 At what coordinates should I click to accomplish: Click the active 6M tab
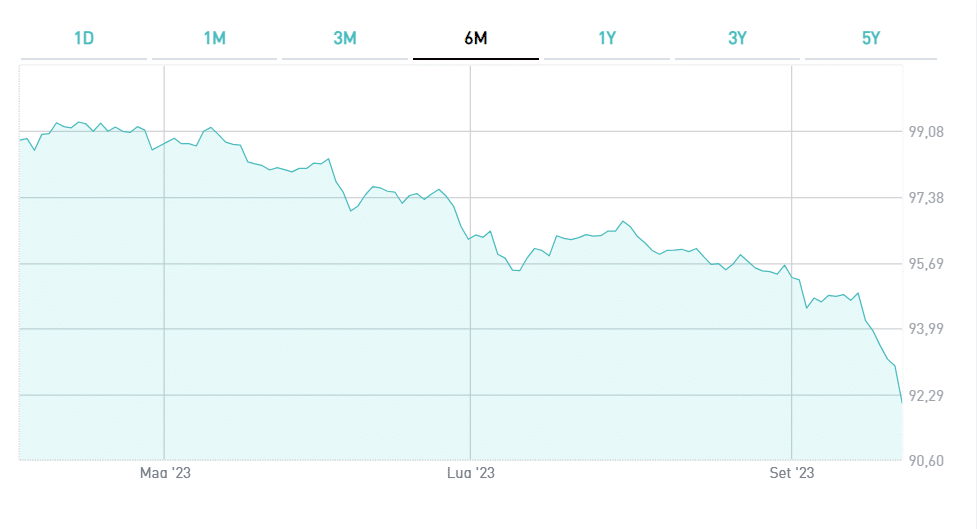click(476, 39)
